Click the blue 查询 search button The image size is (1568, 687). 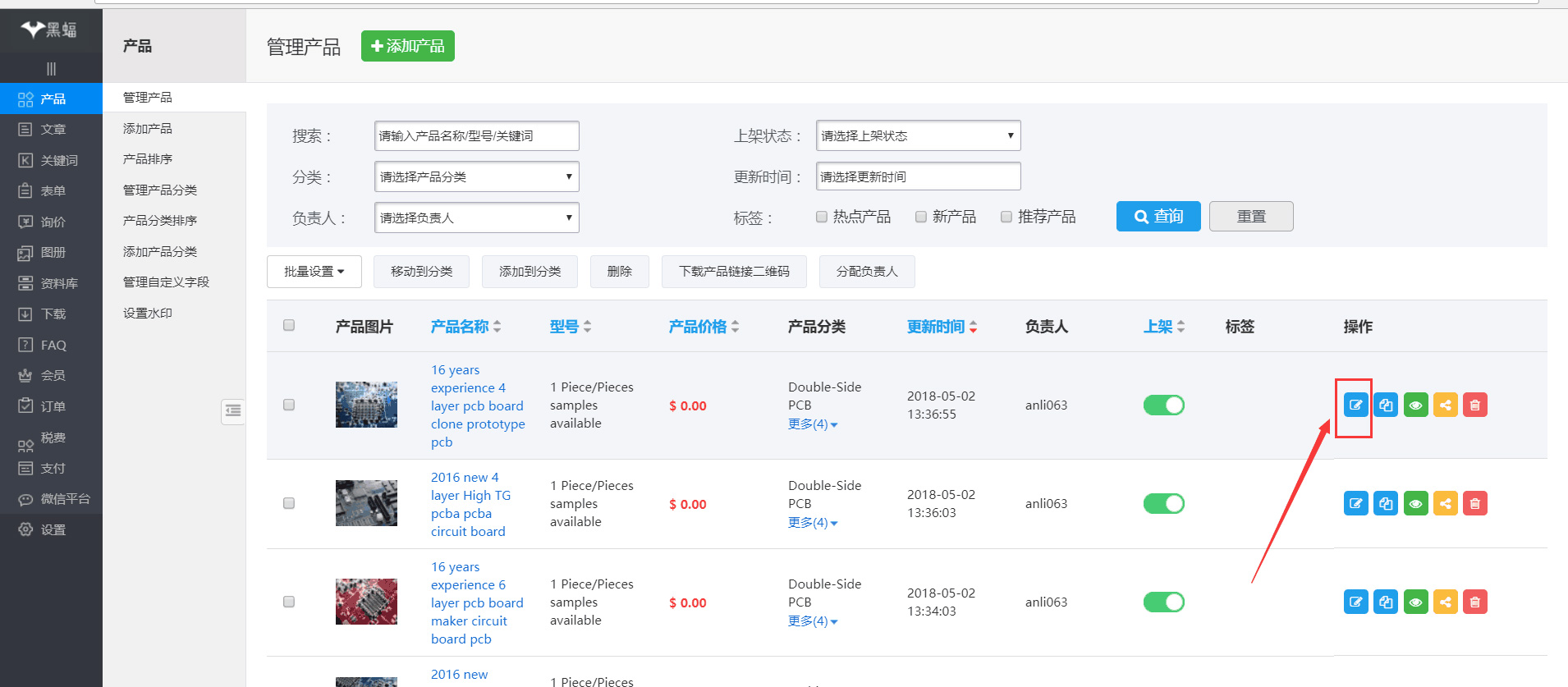pyautogui.click(x=1158, y=217)
